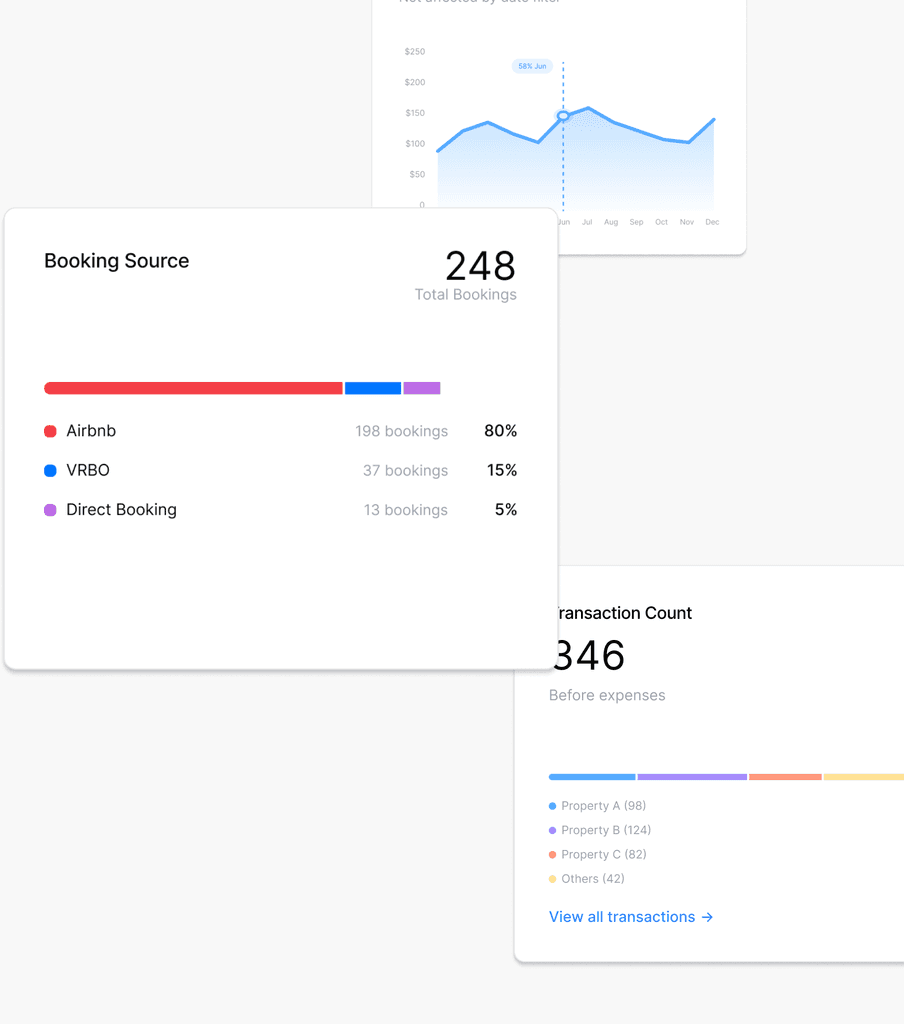Screen dimensions: 904x1024
Task: Click the blue dot beside VRBO
Action: pyautogui.click(x=50, y=470)
